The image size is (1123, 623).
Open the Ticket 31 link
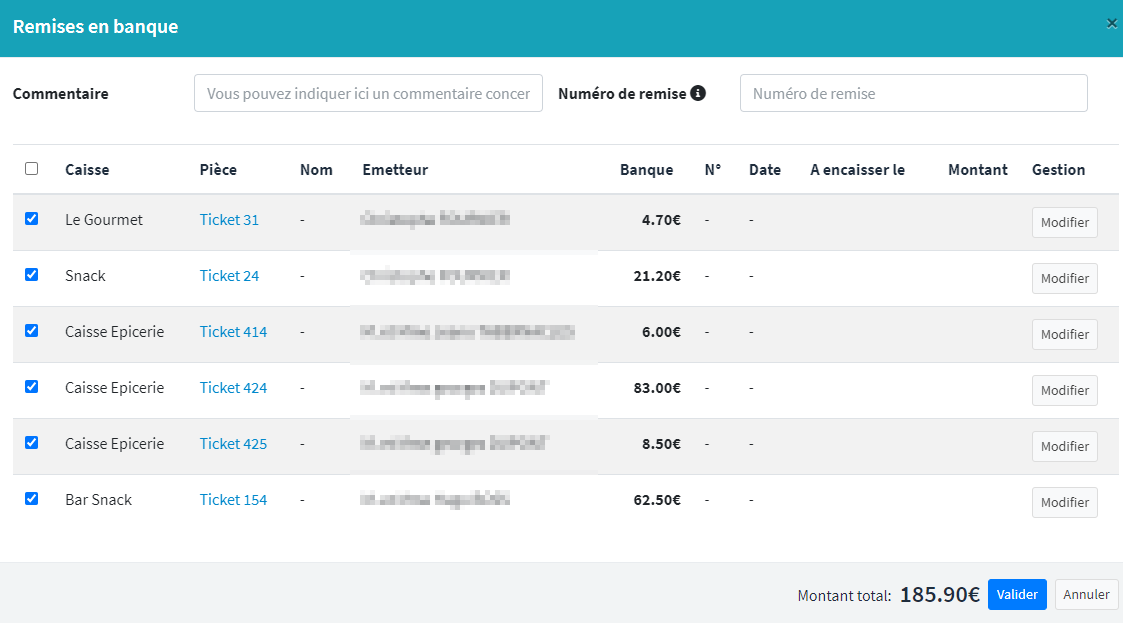point(229,220)
